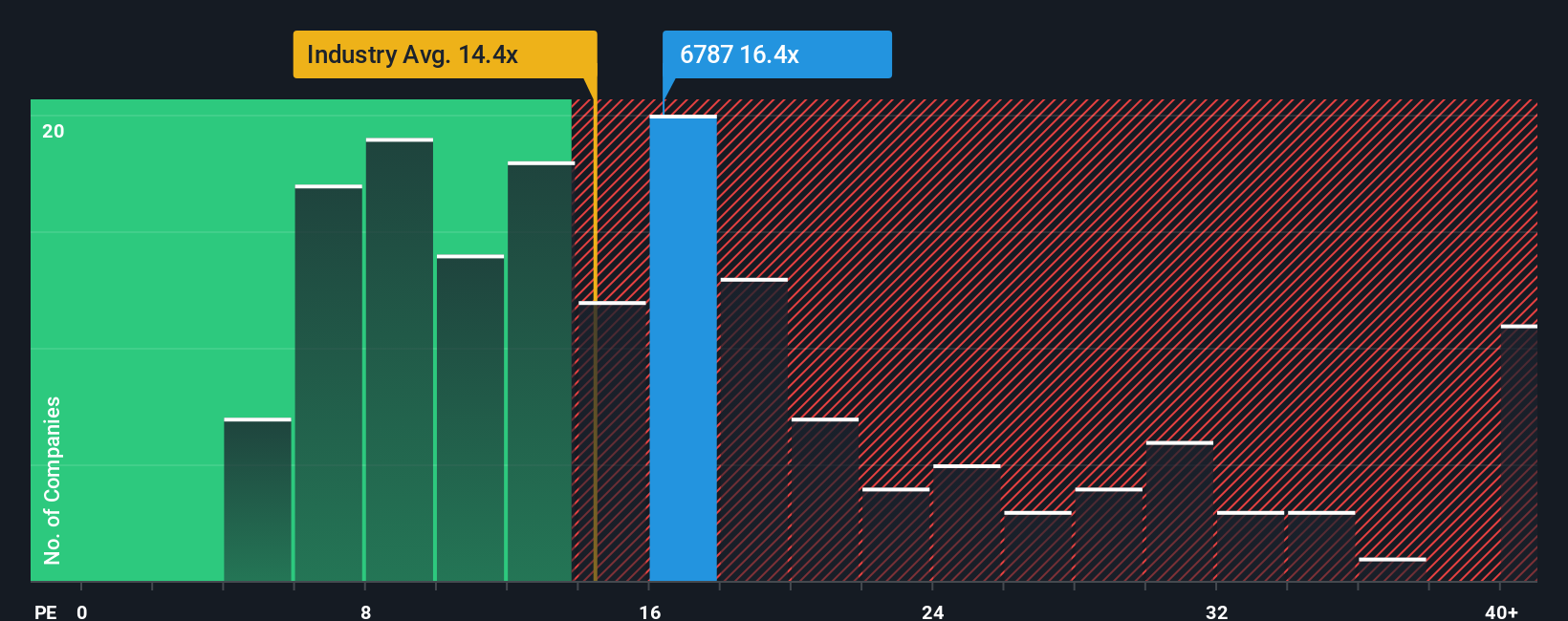Click the '0' x-axis tick label
1568x621 pixels.
coord(82,611)
